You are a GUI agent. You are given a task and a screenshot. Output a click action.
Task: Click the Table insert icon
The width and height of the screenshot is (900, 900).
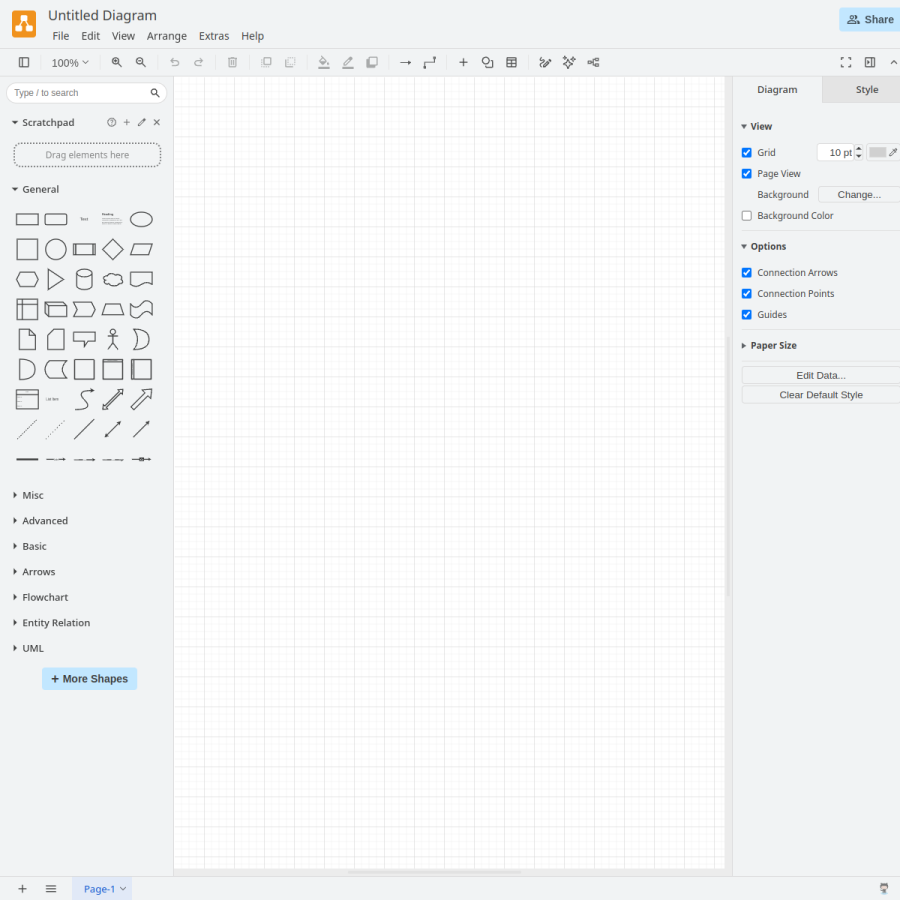[511, 63]
